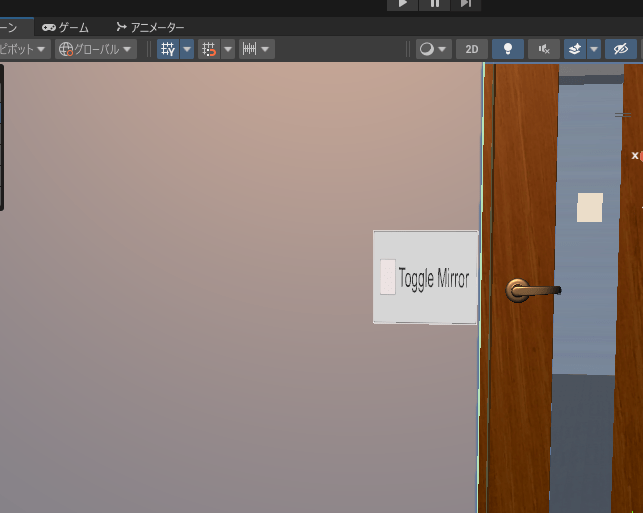Open the draw mode shading dropdown
Image resolution: width=643 pixels, height=513 pixels.
(433, 49)
